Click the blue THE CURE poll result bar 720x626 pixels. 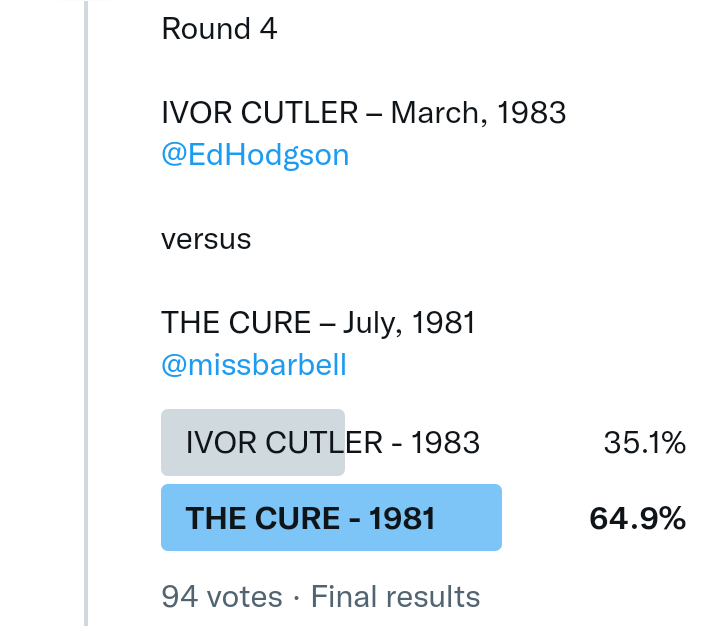330,518
